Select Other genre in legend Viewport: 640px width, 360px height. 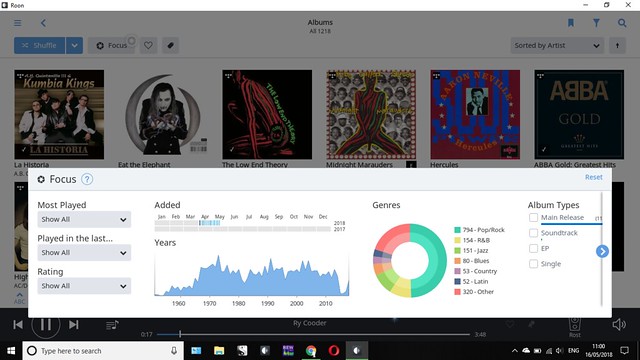coord(474,292)
